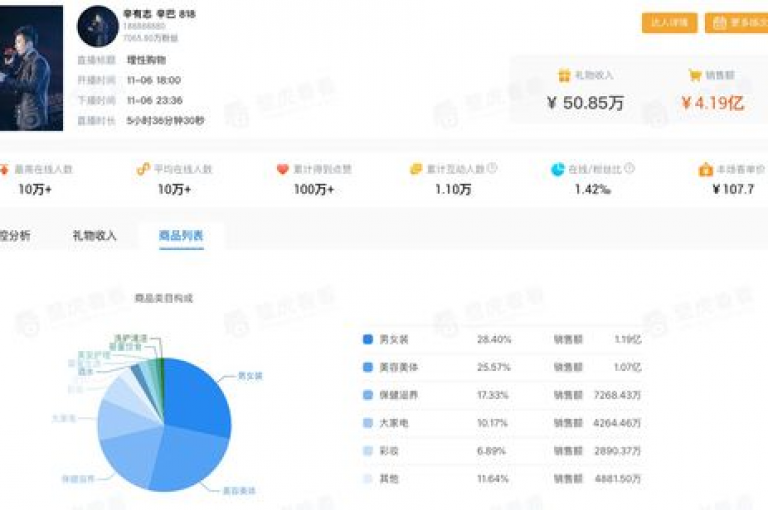Click the 10.17% percentage value
Image resolution: width=768 pixels, height=510 pixels.
pyautogui.click(x=492, y=423)
